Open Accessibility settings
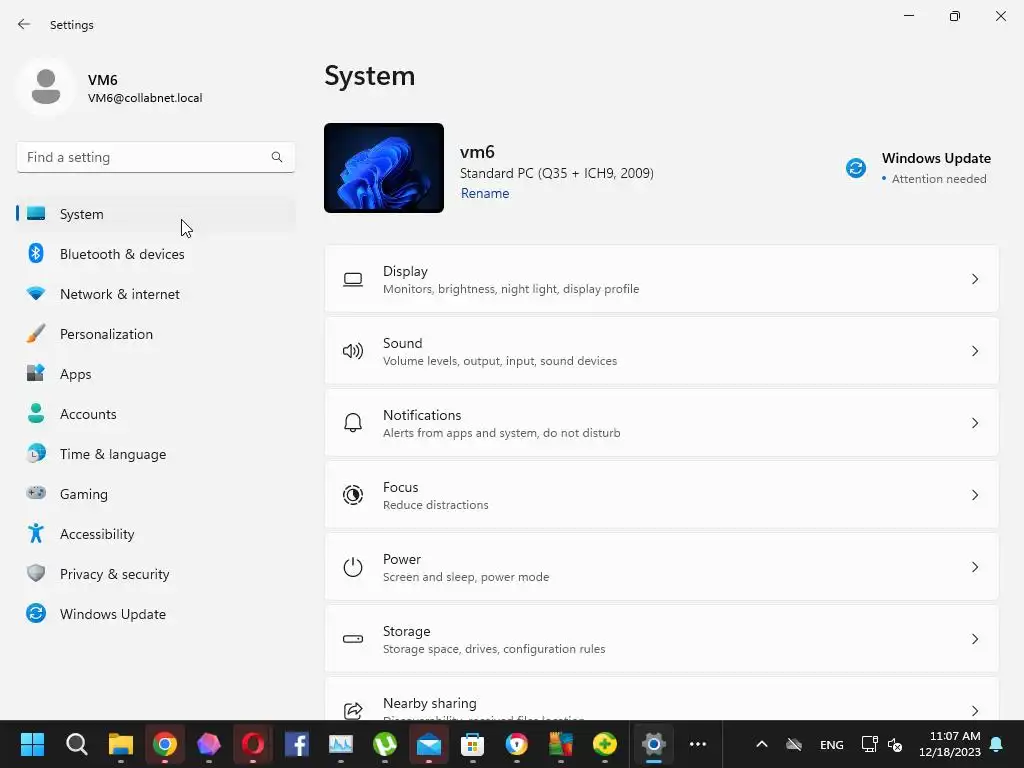This screenshot has height=768, width=1024. point(155,534)
